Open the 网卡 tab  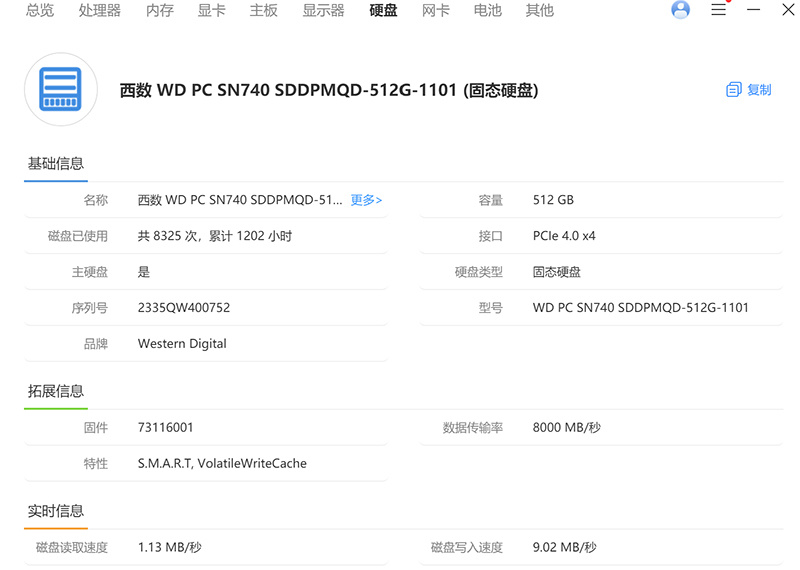click(435, 10)
